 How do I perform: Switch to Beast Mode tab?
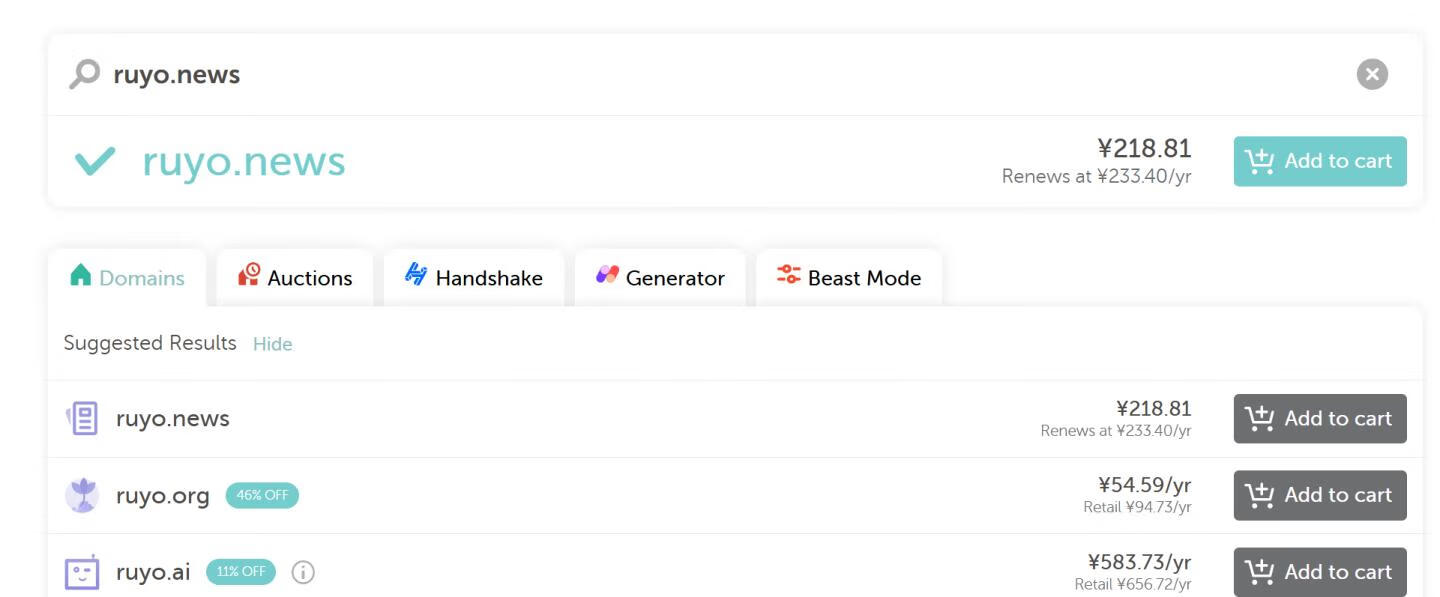pos(849,278)
